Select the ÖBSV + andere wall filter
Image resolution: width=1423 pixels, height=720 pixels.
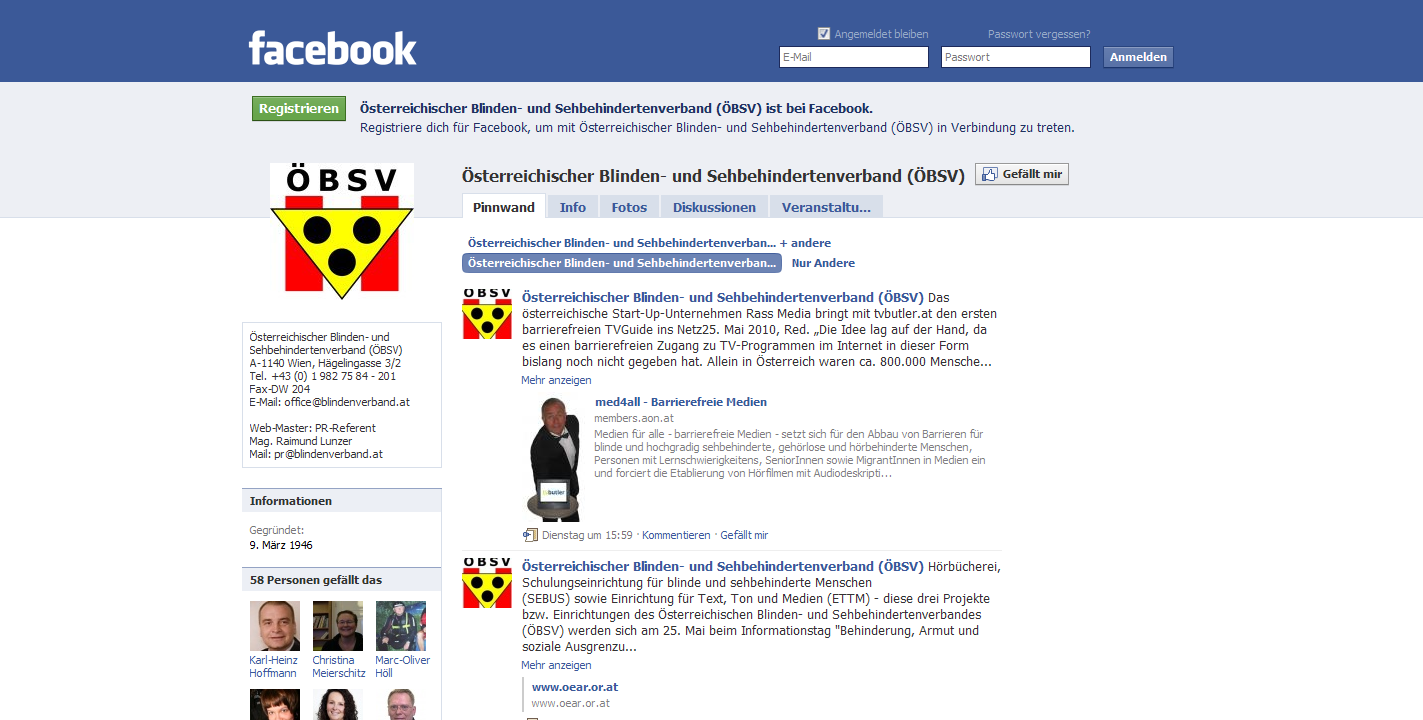pyautogui.click(x=649, y=243)
